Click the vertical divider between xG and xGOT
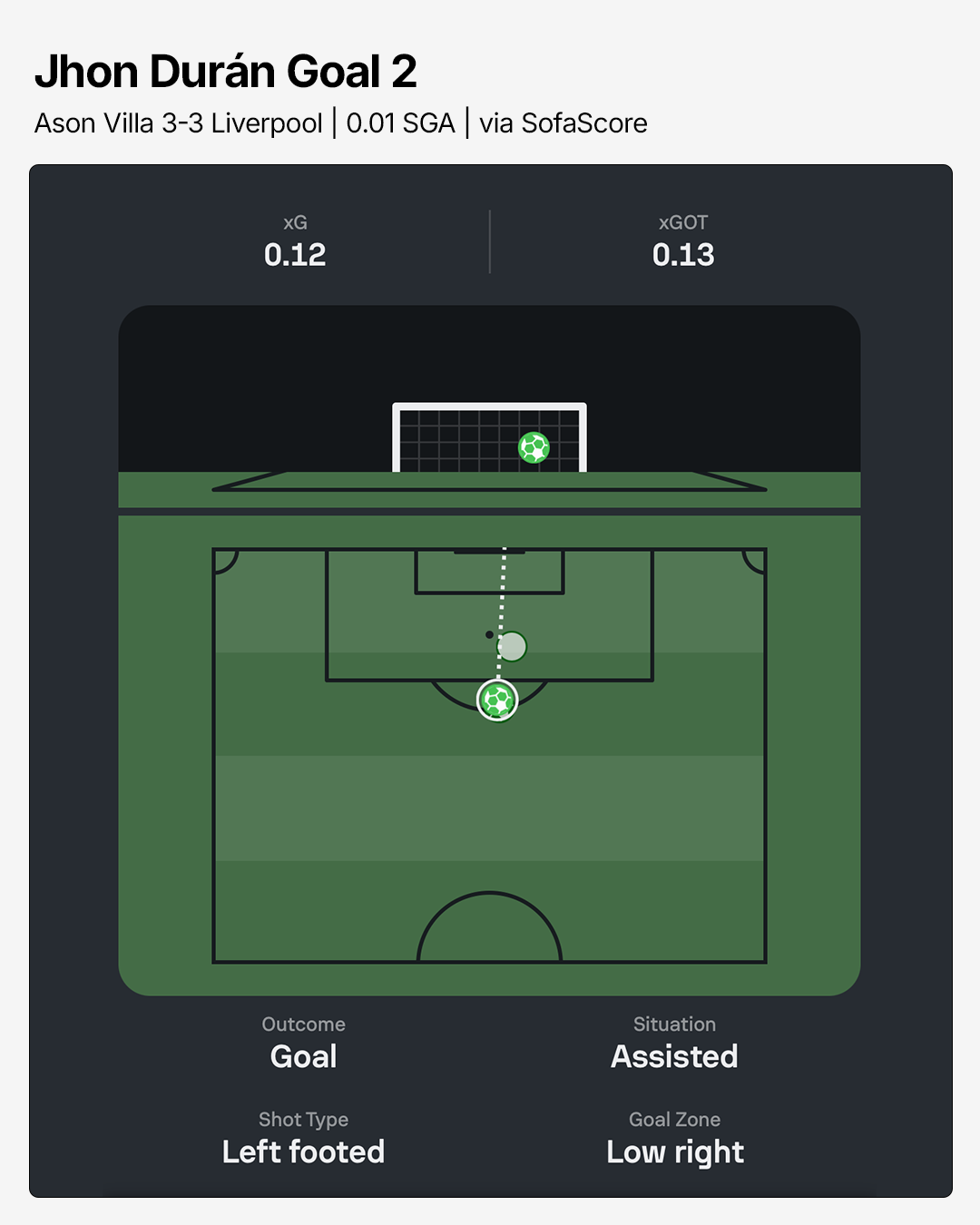 pos(490,241)
